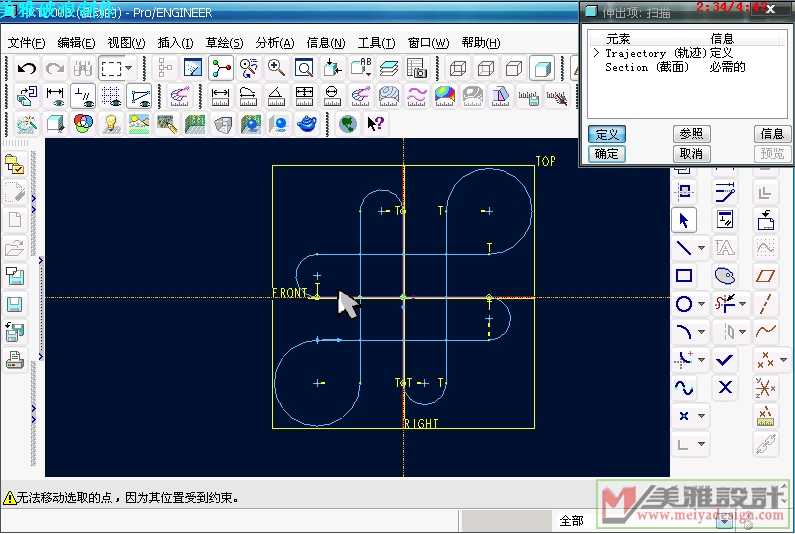This screenshot has width=795, height=534.
Task: Click the 定义 button in sweep dialog
Action: click(607, 134)
